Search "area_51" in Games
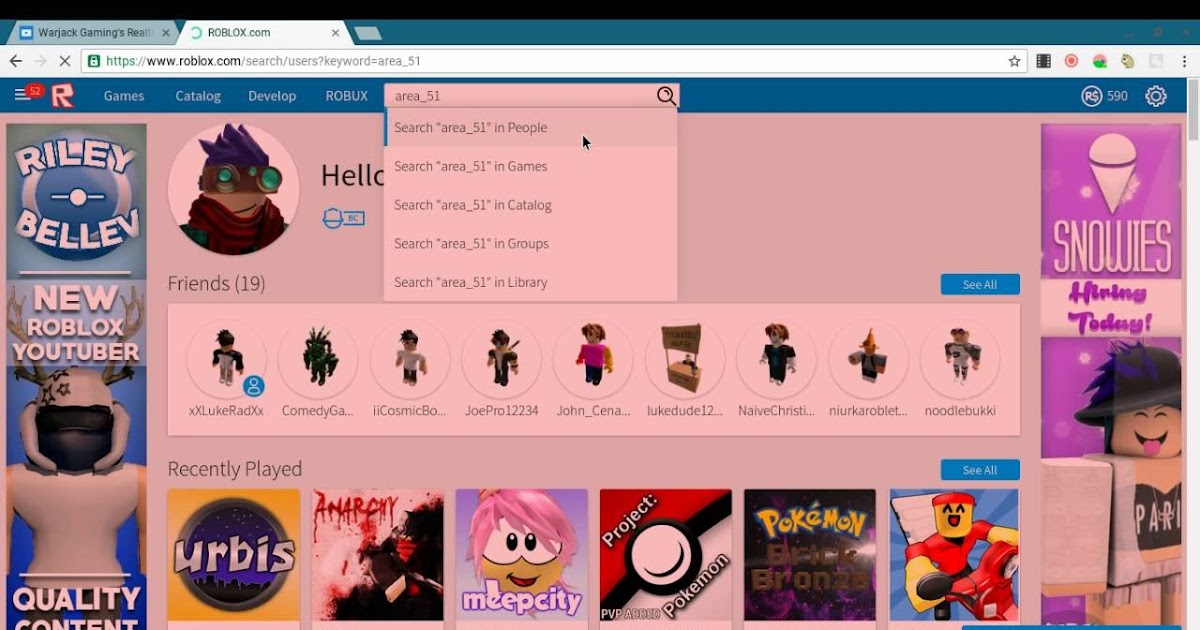The width and height of the screenshot is (1200, 630). click(x=531, y=166)
